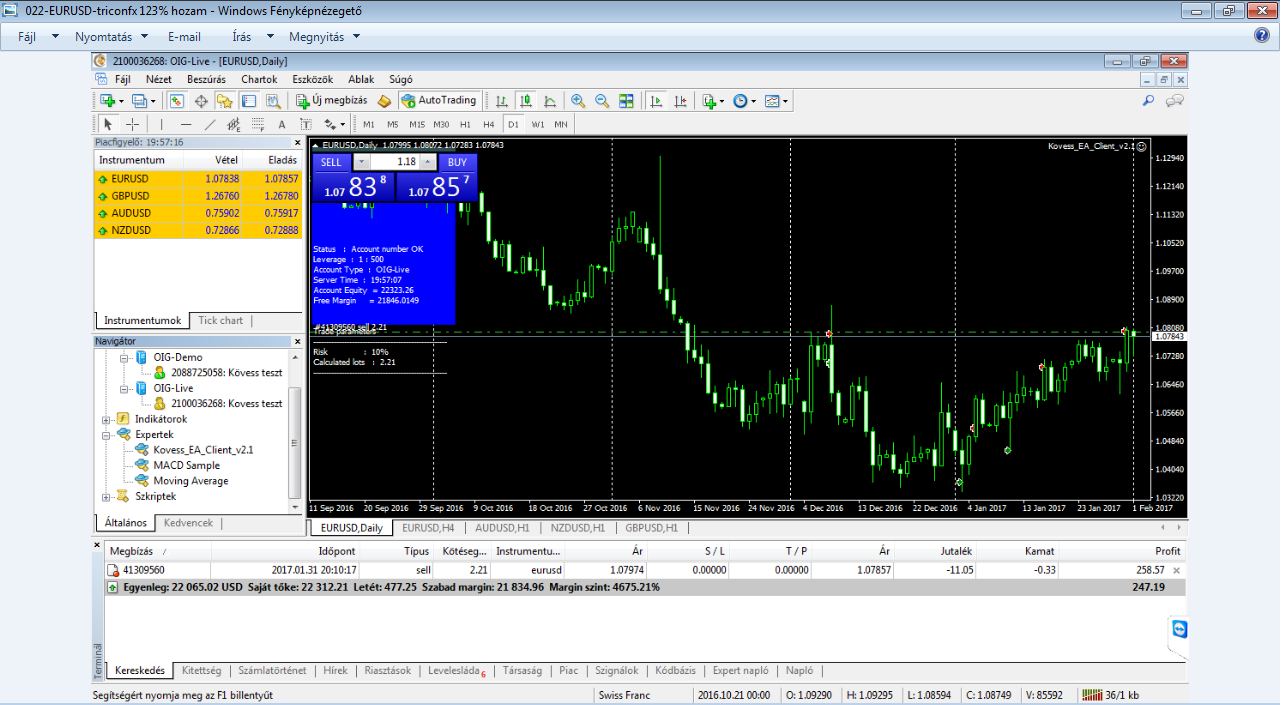The width and height of the screenshot is (1282, 705).
Task: Switch to the Számlatörténet terminal tab
Action: [272, 671]
